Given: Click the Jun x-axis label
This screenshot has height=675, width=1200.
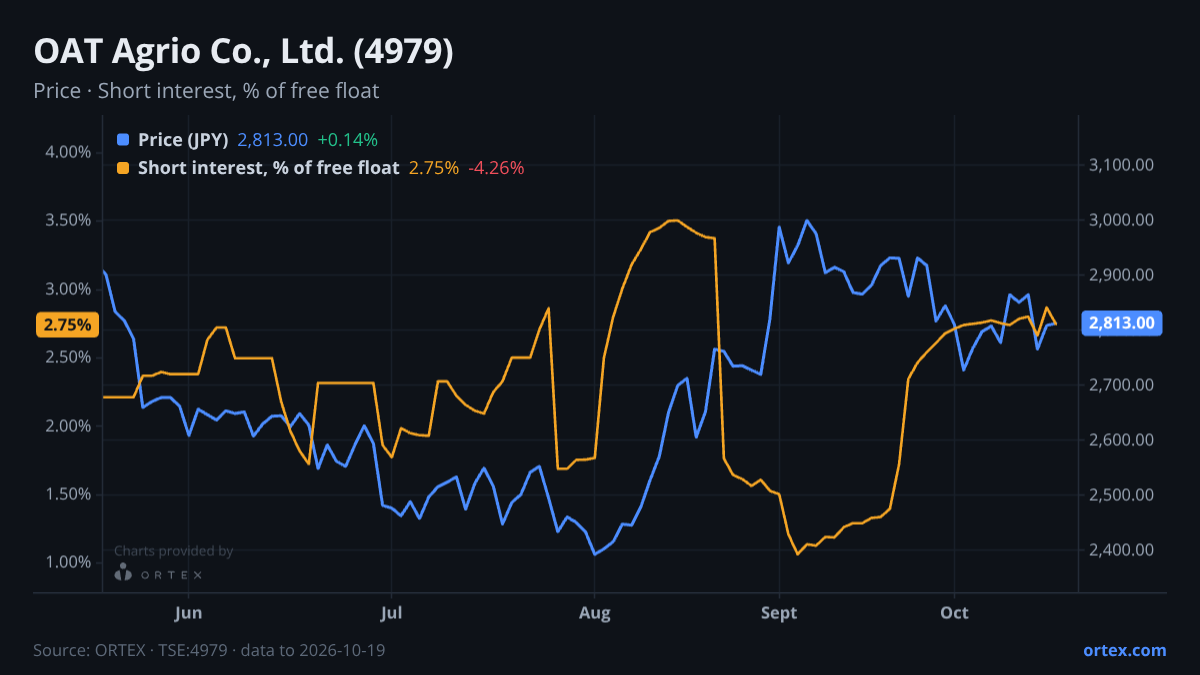Looking at the screenshot, I should pyautogui.click(x=188, y=613).
